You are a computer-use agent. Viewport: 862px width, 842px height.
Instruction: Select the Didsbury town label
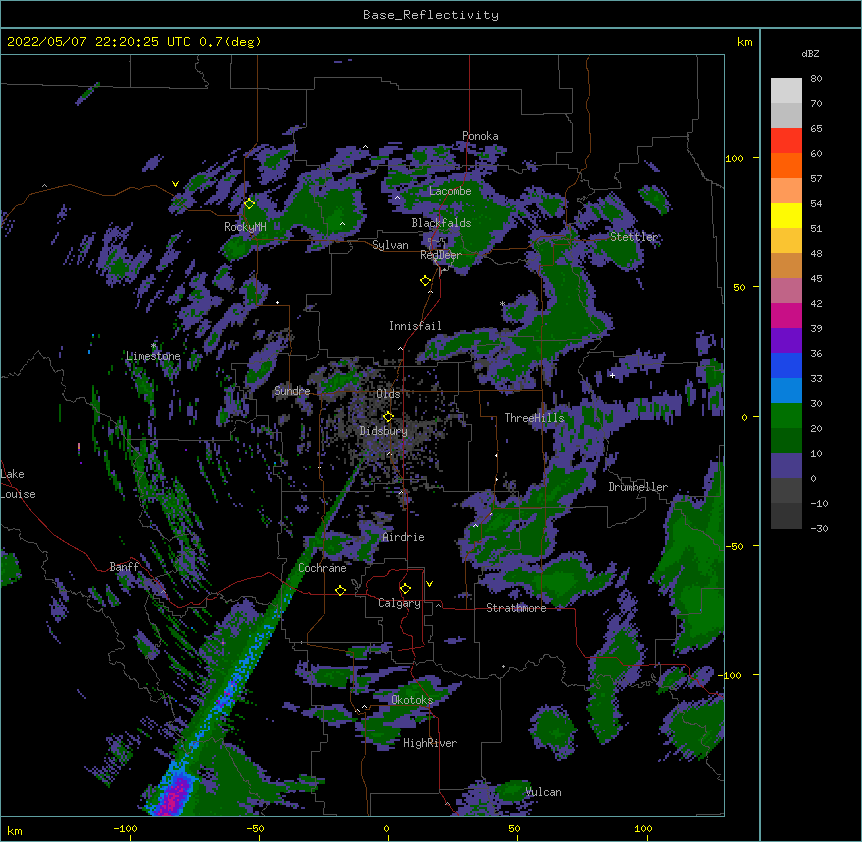pos(383,431)
